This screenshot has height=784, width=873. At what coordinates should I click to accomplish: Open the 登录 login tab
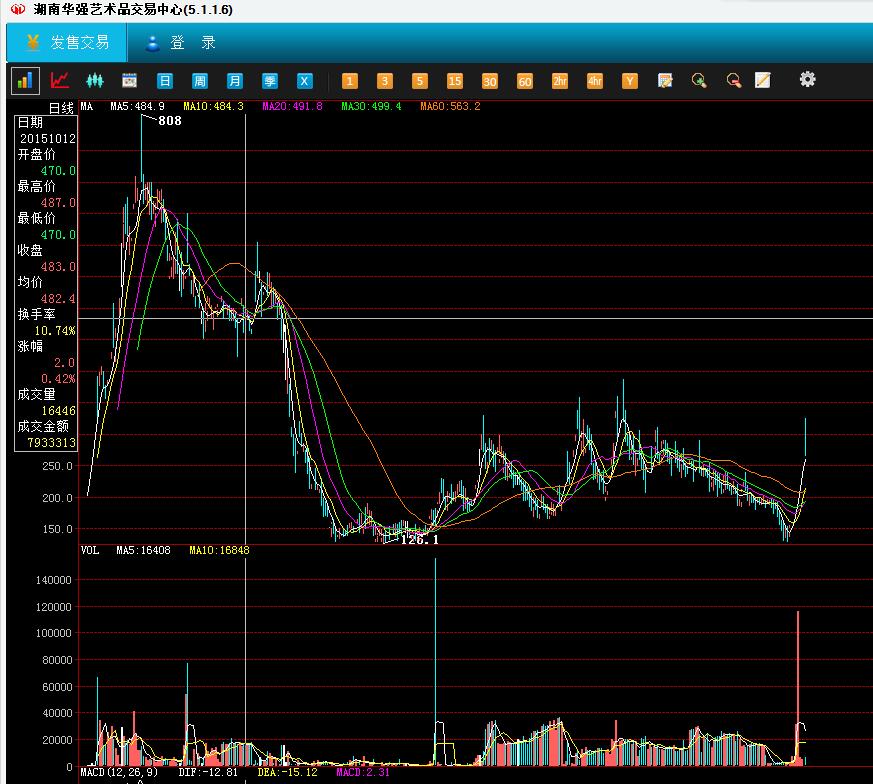tap(180, 42)
